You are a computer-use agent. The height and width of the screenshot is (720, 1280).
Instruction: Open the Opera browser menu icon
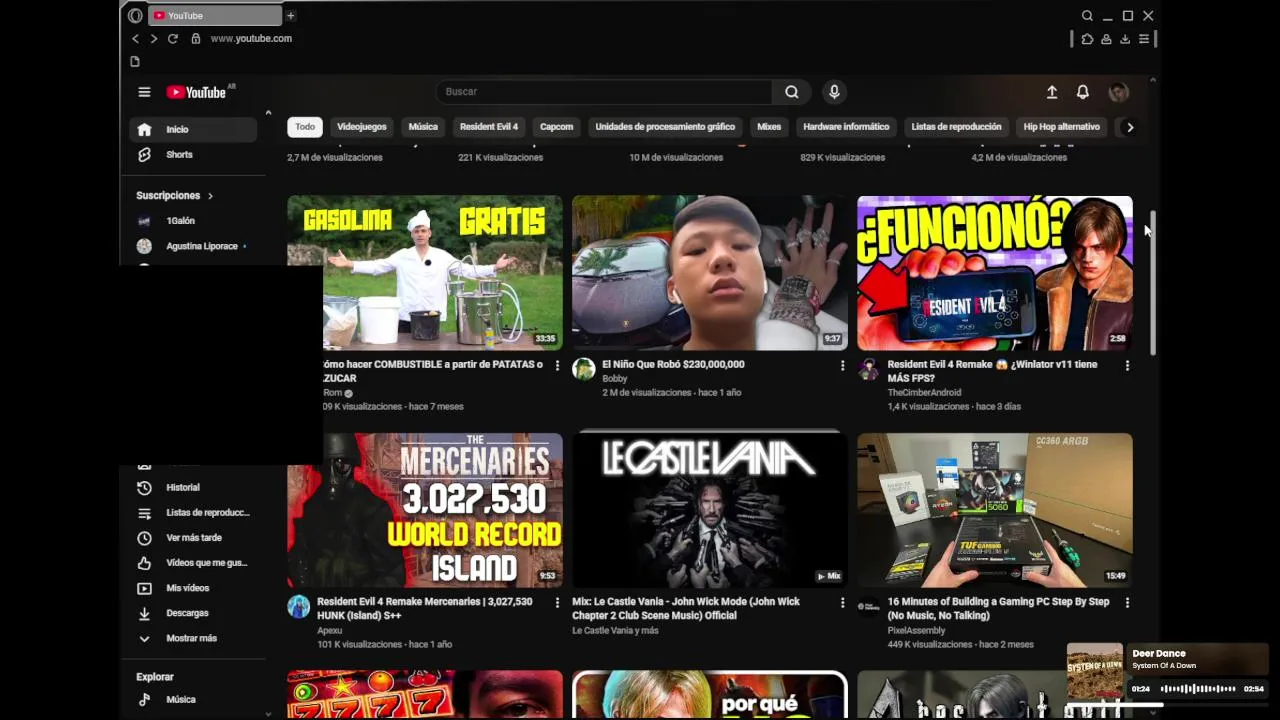135,15
